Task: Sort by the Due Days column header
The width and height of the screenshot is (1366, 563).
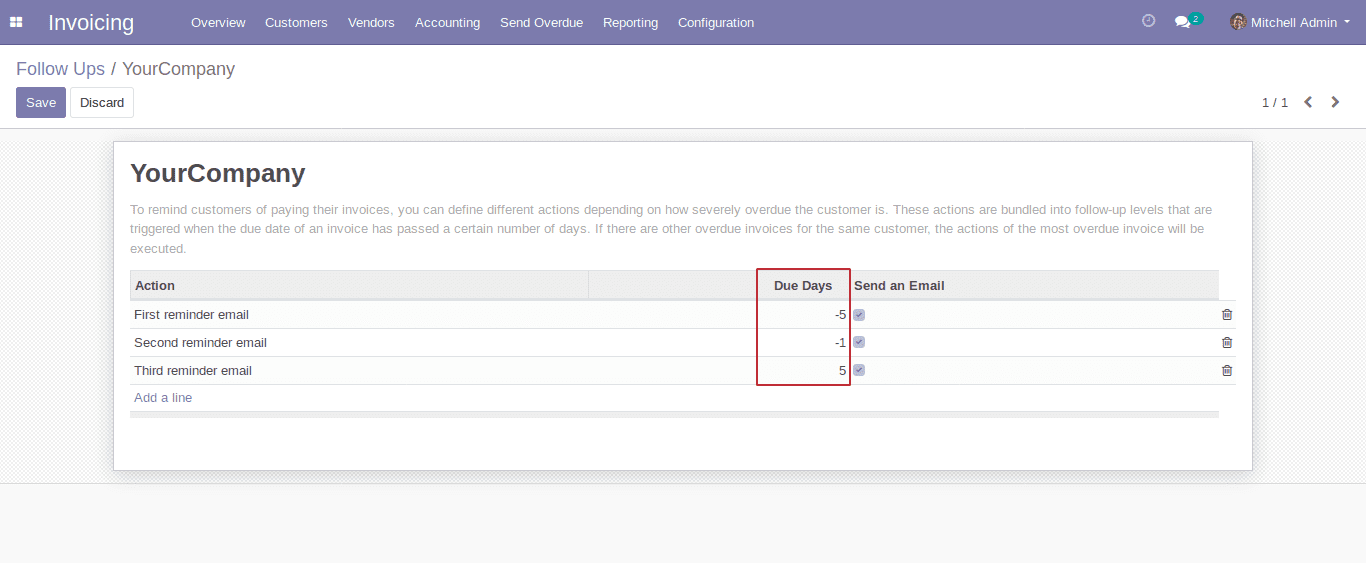Action: point(803,285)
